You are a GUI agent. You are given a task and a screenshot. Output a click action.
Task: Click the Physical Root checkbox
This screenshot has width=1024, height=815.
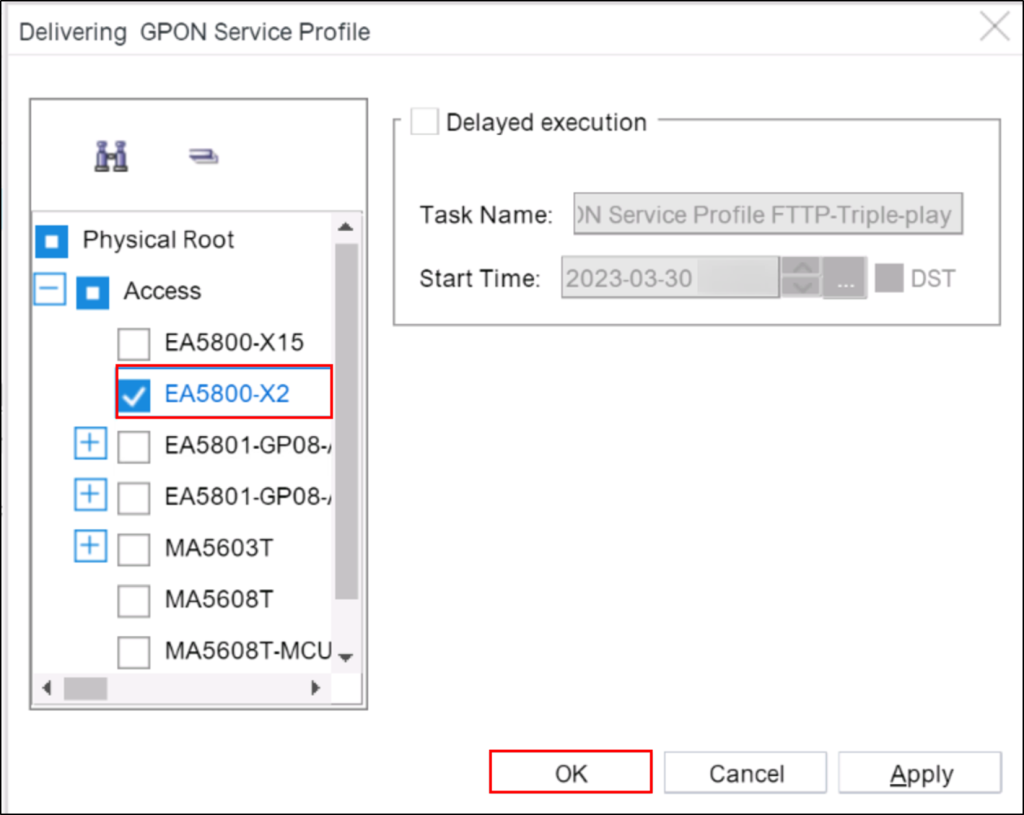click(x=50, y=240)
